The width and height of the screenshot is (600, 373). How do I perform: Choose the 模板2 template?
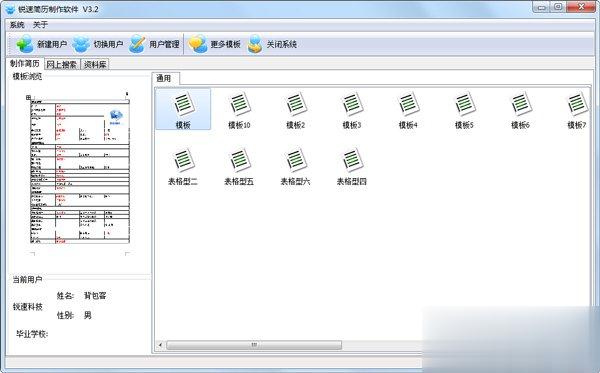pos(295,110)
